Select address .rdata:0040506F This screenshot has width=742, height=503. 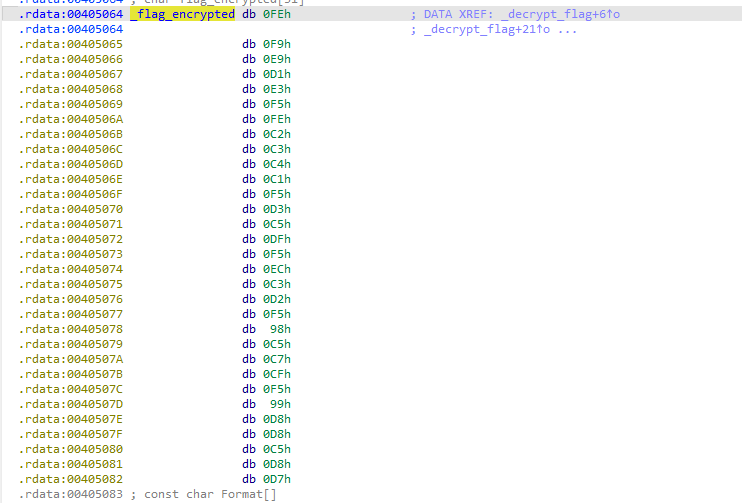pyautogui.click(x=71, y=194)
